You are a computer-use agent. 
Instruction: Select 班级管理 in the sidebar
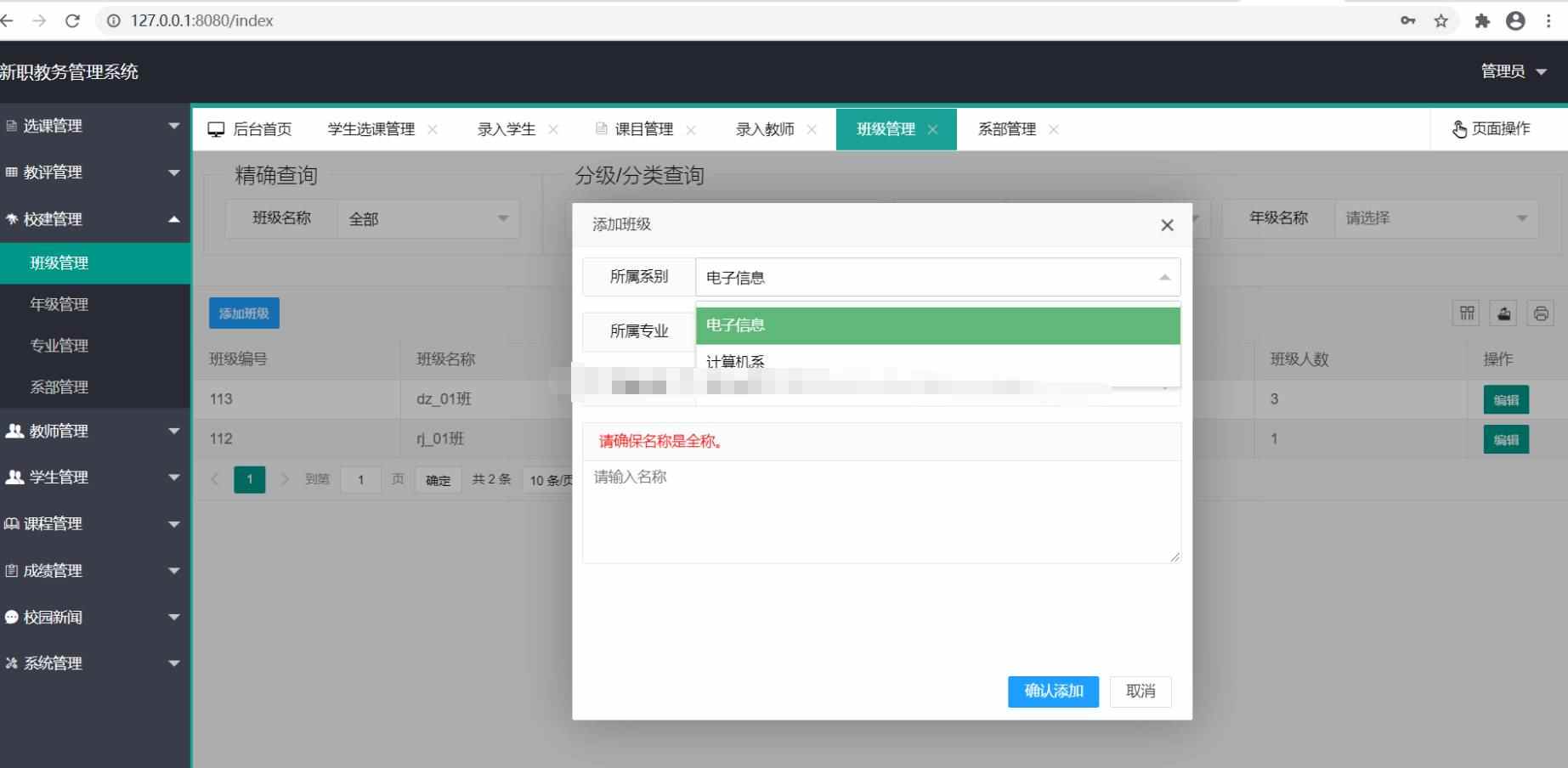(95, 263)
